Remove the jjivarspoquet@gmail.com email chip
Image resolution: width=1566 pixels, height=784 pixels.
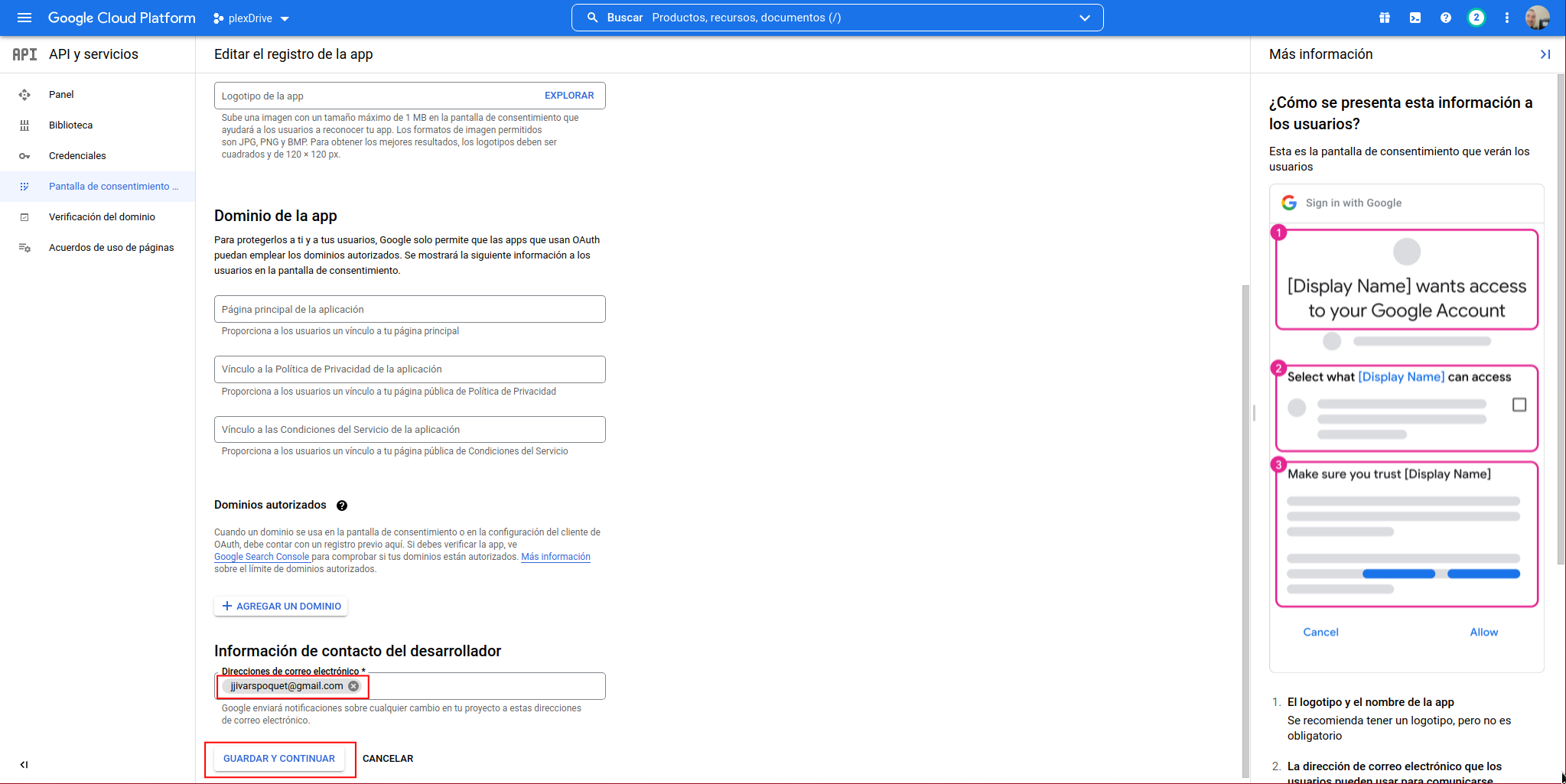pos(353,686)
